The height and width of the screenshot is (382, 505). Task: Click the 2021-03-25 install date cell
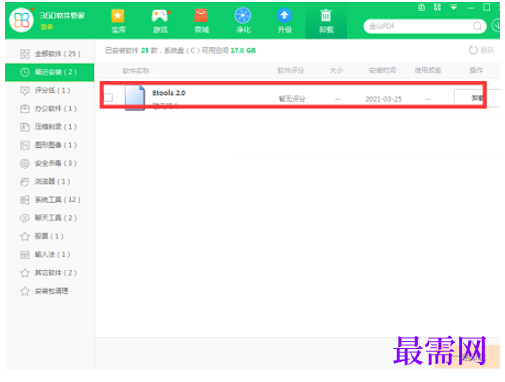point(383,99)
